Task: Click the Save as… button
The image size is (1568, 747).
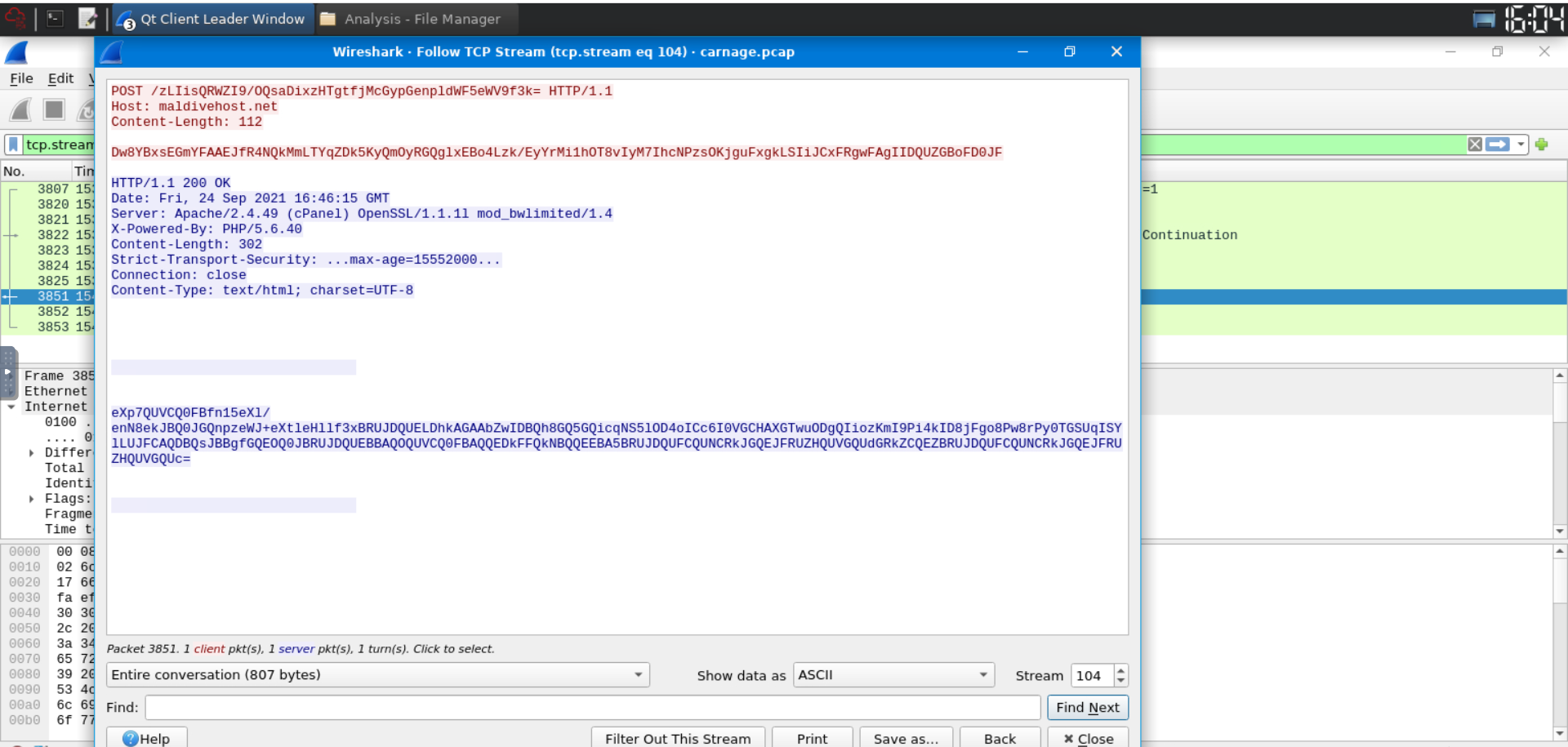Action: (x=906, y=738)
